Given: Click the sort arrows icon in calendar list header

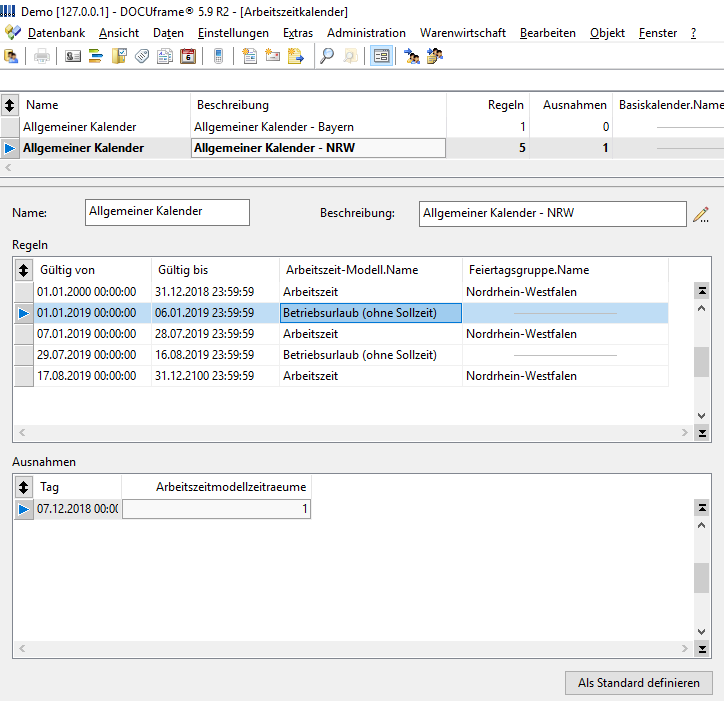Looking at the screenshot, I should pyautogui.click(x=10, y=105).
